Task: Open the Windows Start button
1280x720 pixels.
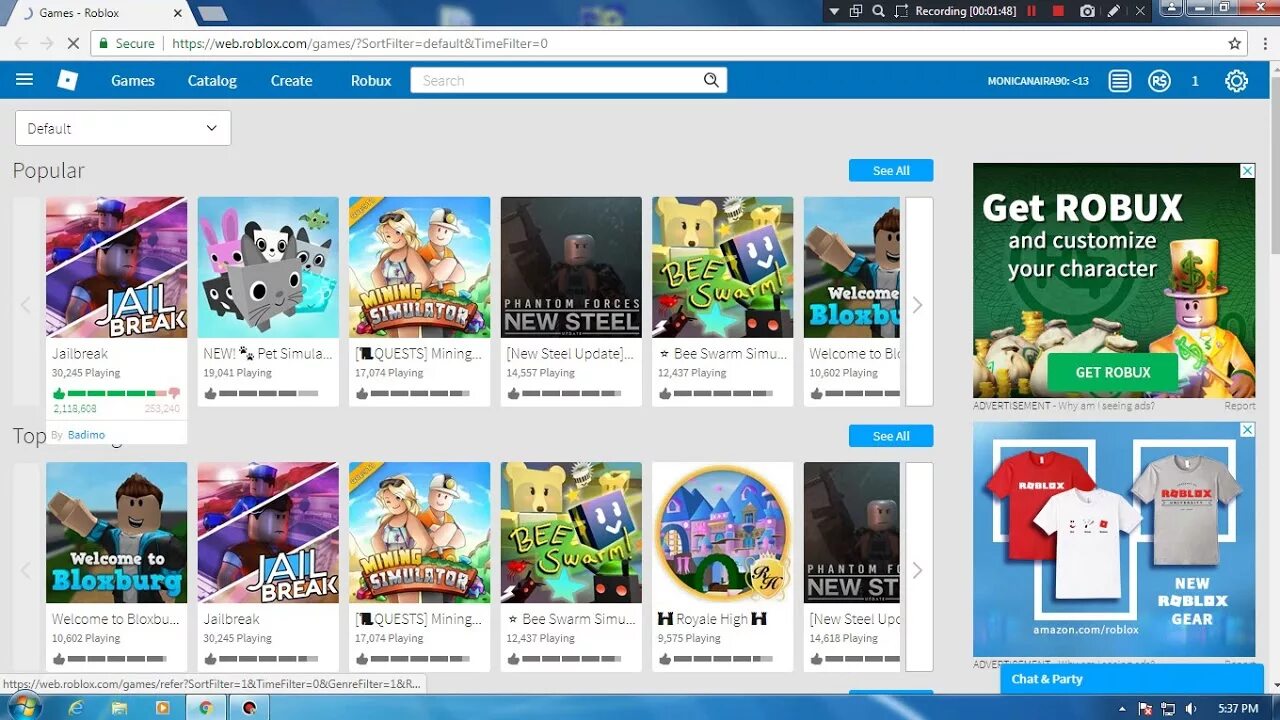Action: pyautogui.click(x=23, y=707)
